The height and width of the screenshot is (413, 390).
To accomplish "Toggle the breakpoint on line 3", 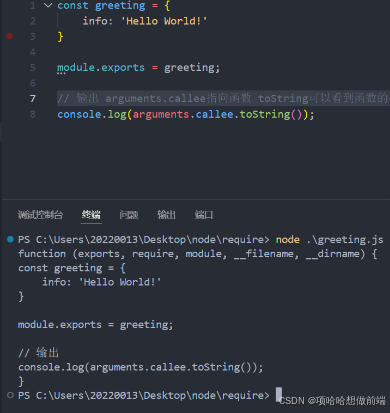I will click(x=10, y=36).
